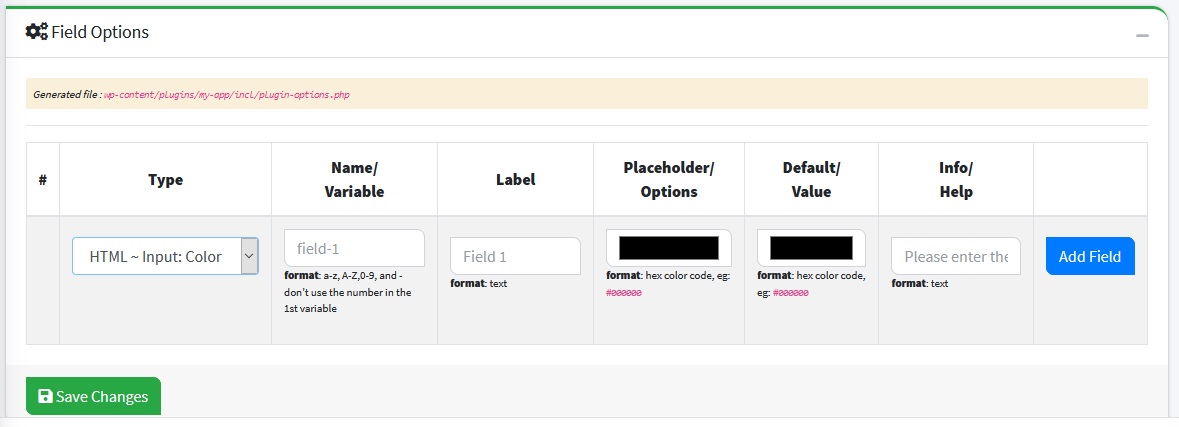Screen dimensions: 1179x427
Task: Click the generated plugin-options.php file path
Action: (226, 95)
